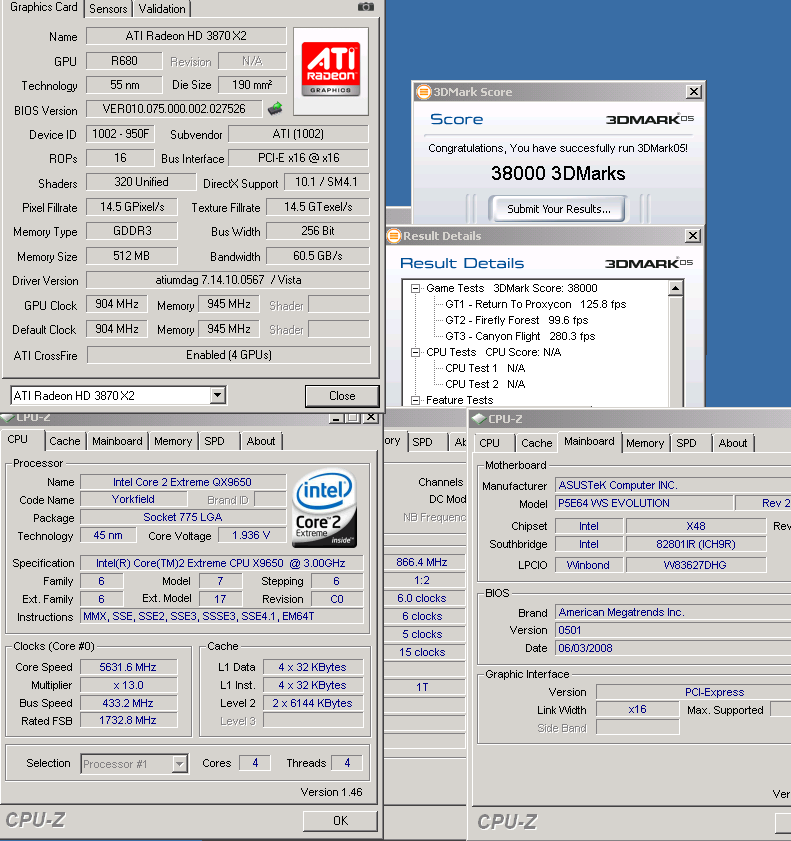Viewport: 791px width, 841px height.
Task: Click the Manufacturer ASUSTeK field
Action: point(673,485)
